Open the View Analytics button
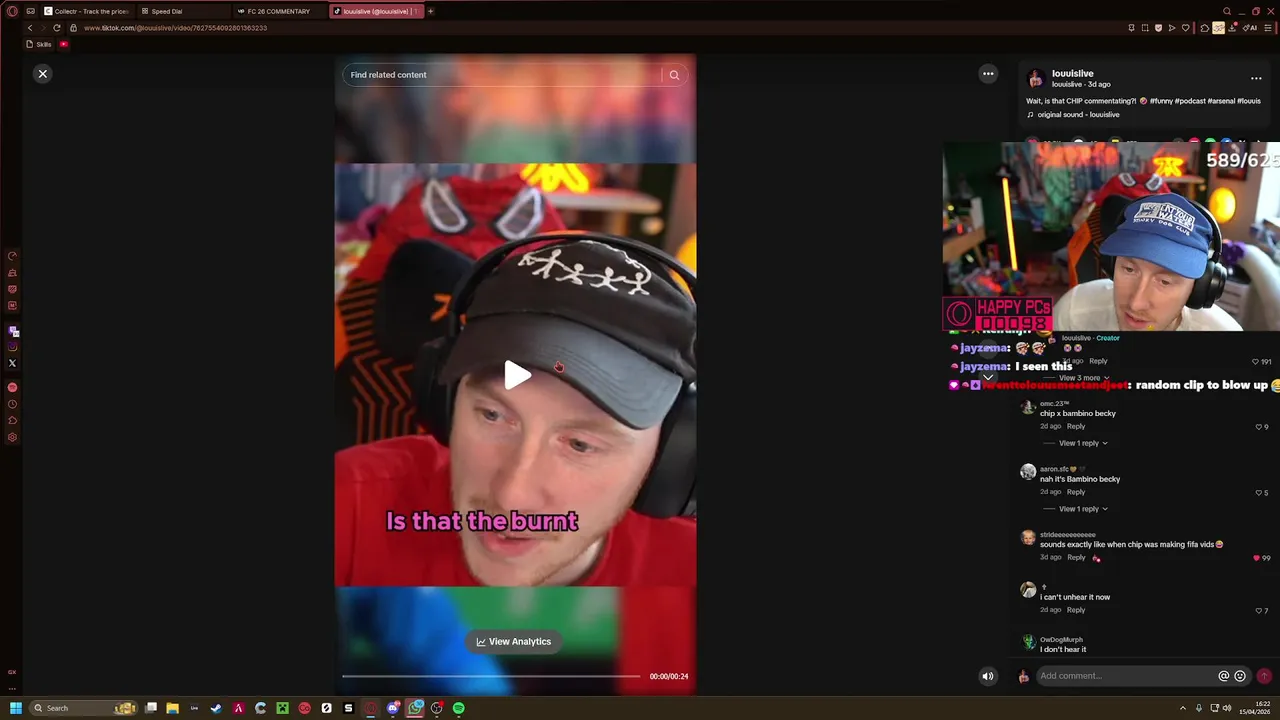This screenshot has height=720, width=1280. (x=514, y=642)
